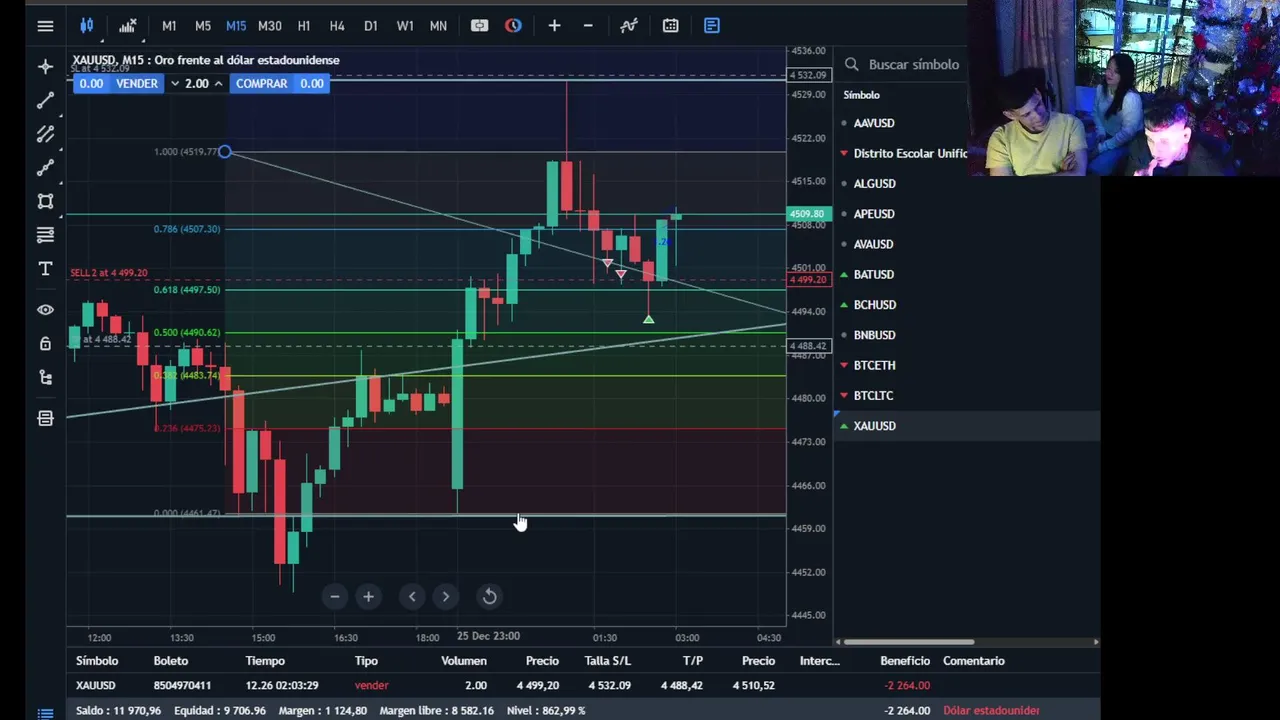Toggle visibility of drawn objects eye icon

coord(45,310)
